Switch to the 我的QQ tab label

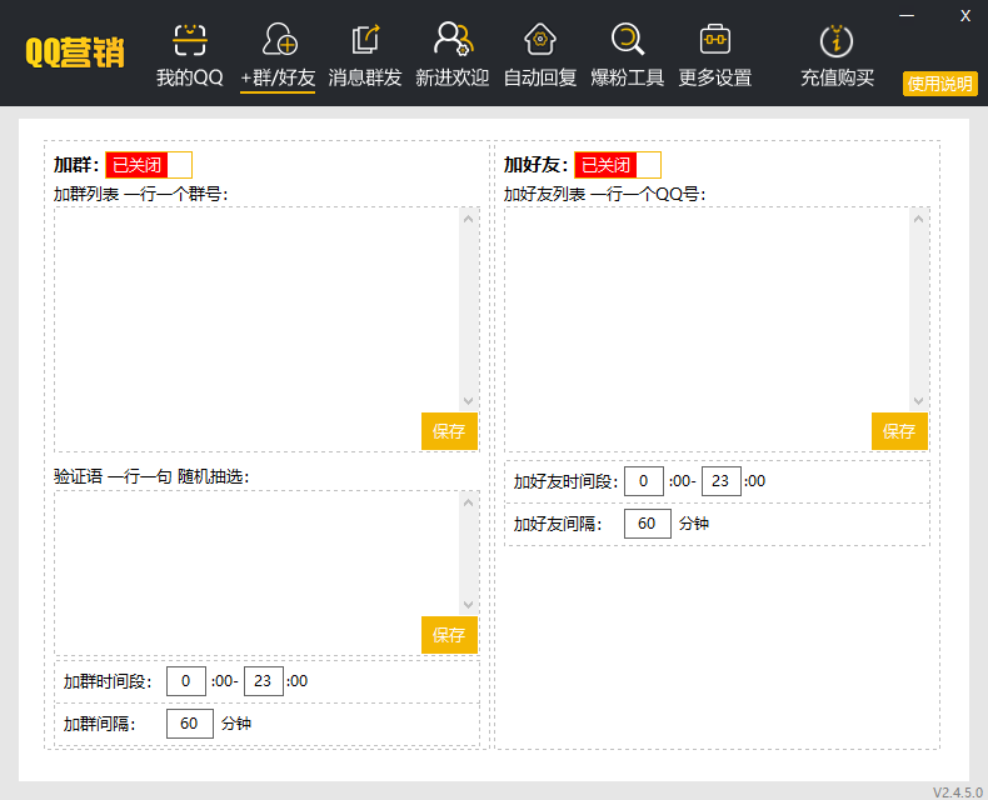coord(190,77)
